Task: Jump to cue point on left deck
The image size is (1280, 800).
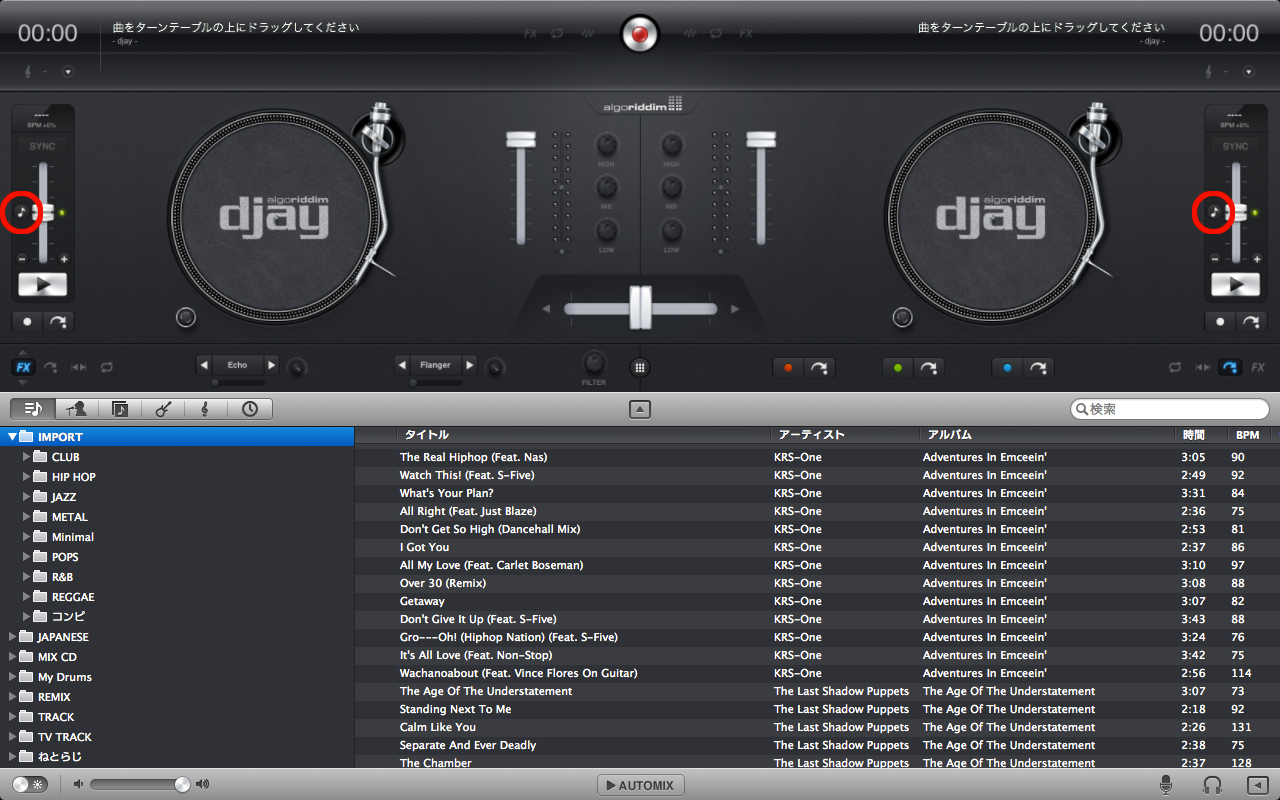Action: pos(58,322)
